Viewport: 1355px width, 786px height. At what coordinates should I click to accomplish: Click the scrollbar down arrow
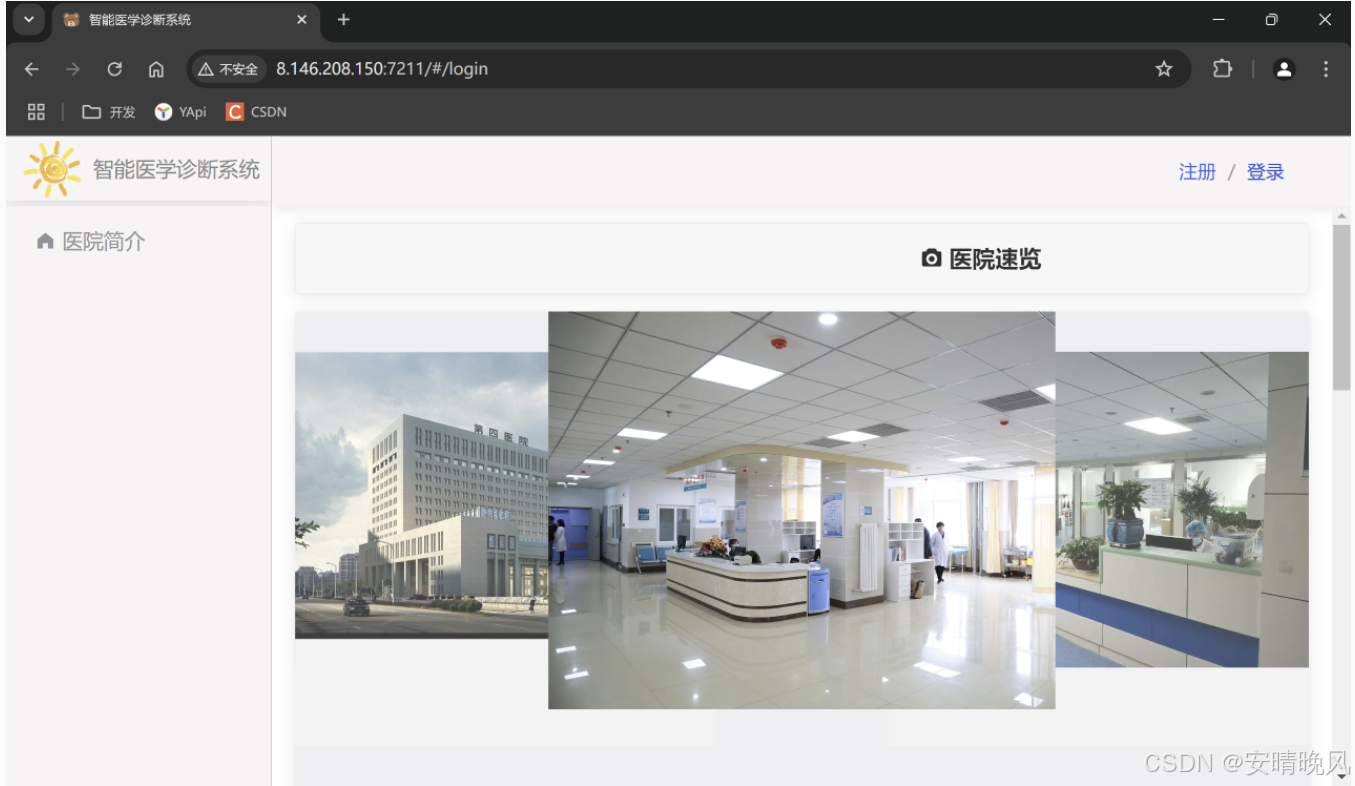pyautogui.click(x=1342, y=777)
